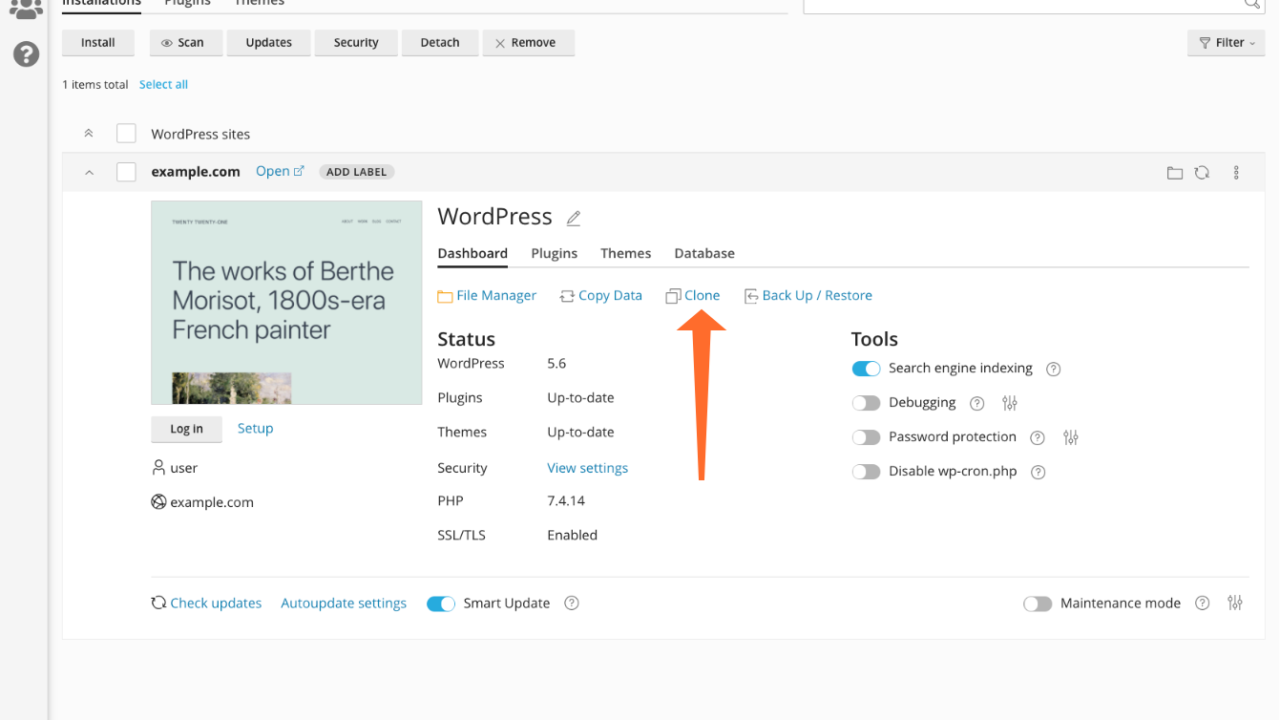
Task: Click Copy Data link
Action: pos(601,296)
